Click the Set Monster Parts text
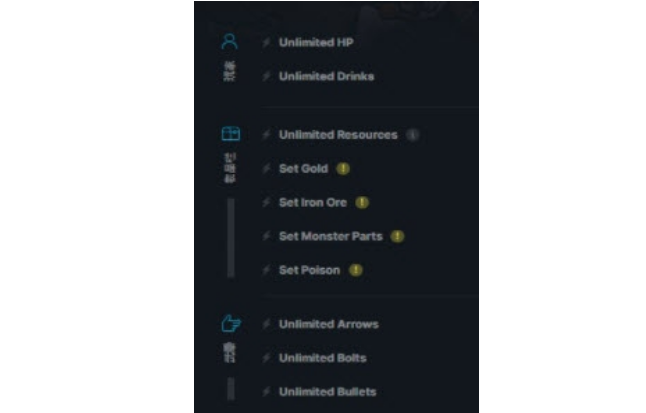Screen dimensions: 646x413 click(330, 237)
